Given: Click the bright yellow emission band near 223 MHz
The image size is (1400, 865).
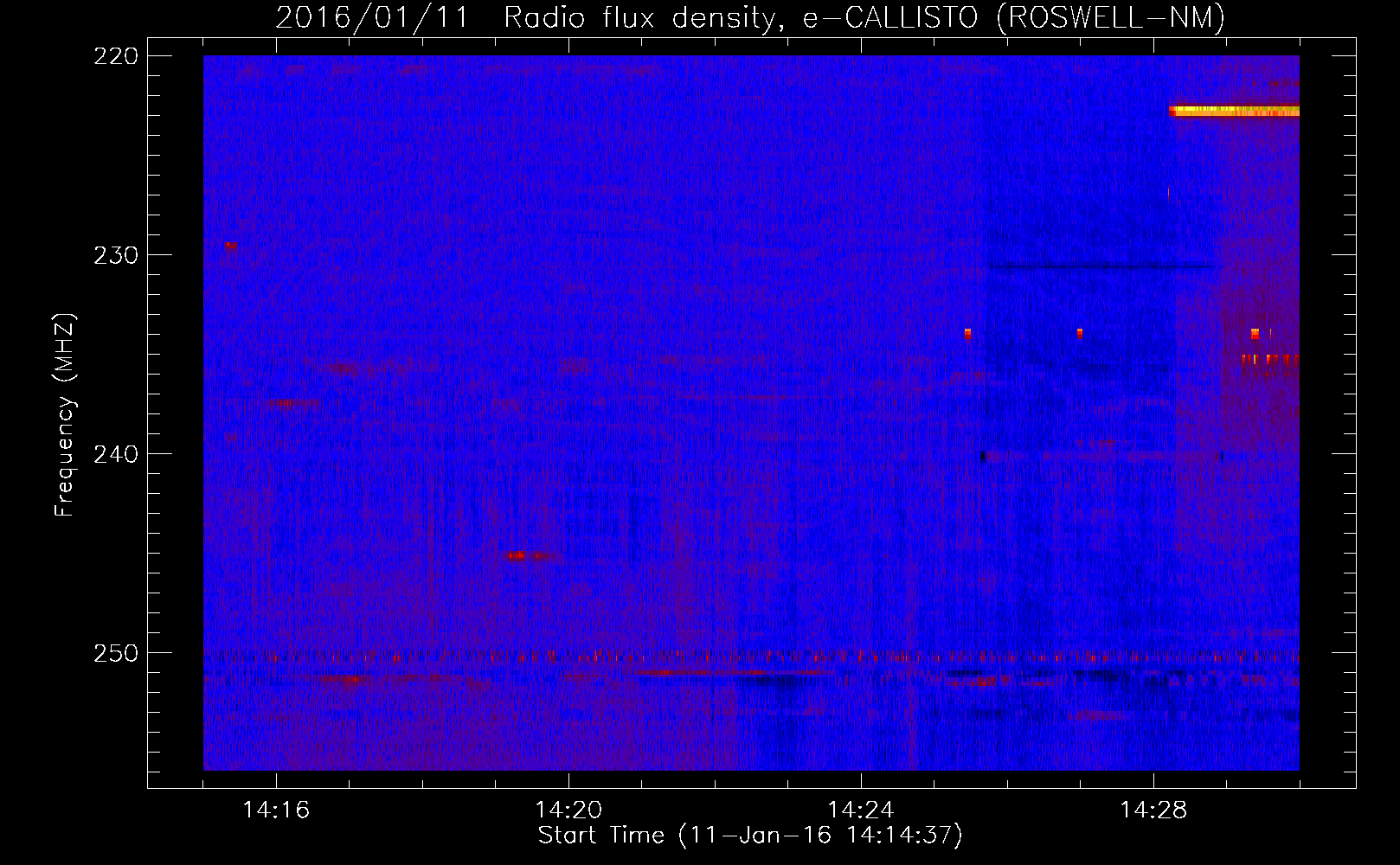Looking at the screenshot, I should pos(1234,111).
